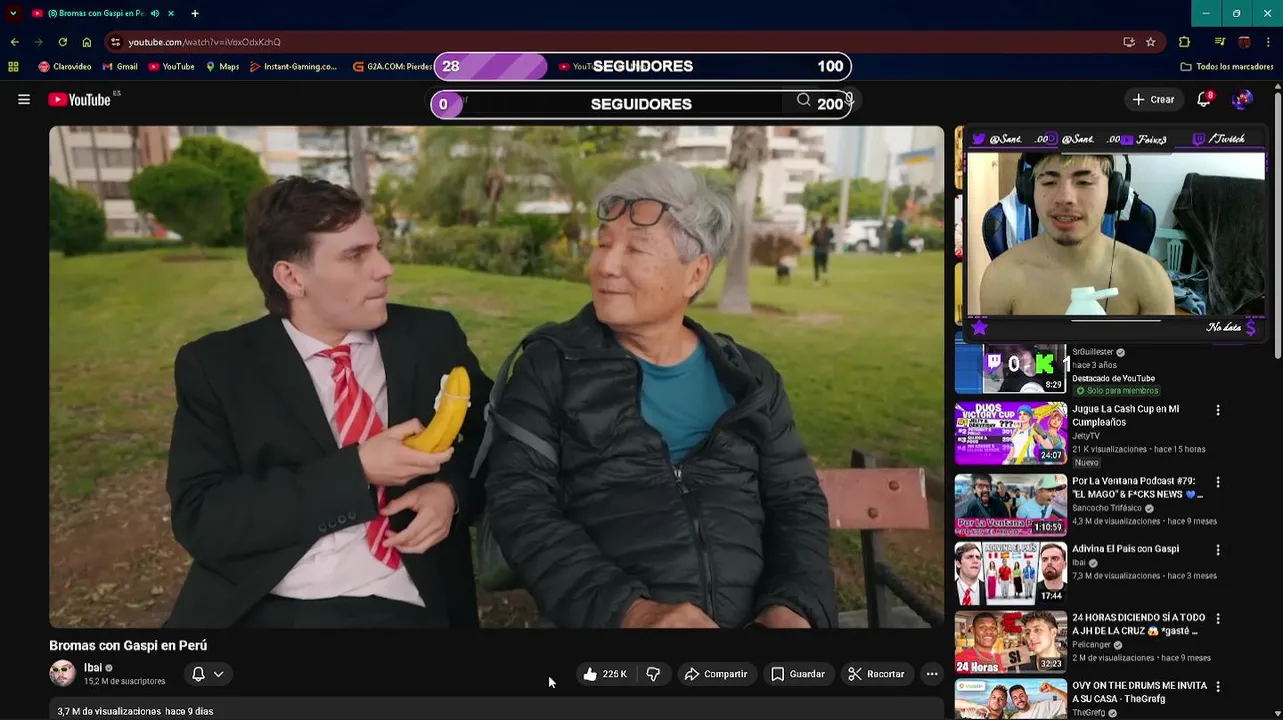The image size is (1283, 720).
Task: Bookmark this page with the star
Action: coord(1151,42)
